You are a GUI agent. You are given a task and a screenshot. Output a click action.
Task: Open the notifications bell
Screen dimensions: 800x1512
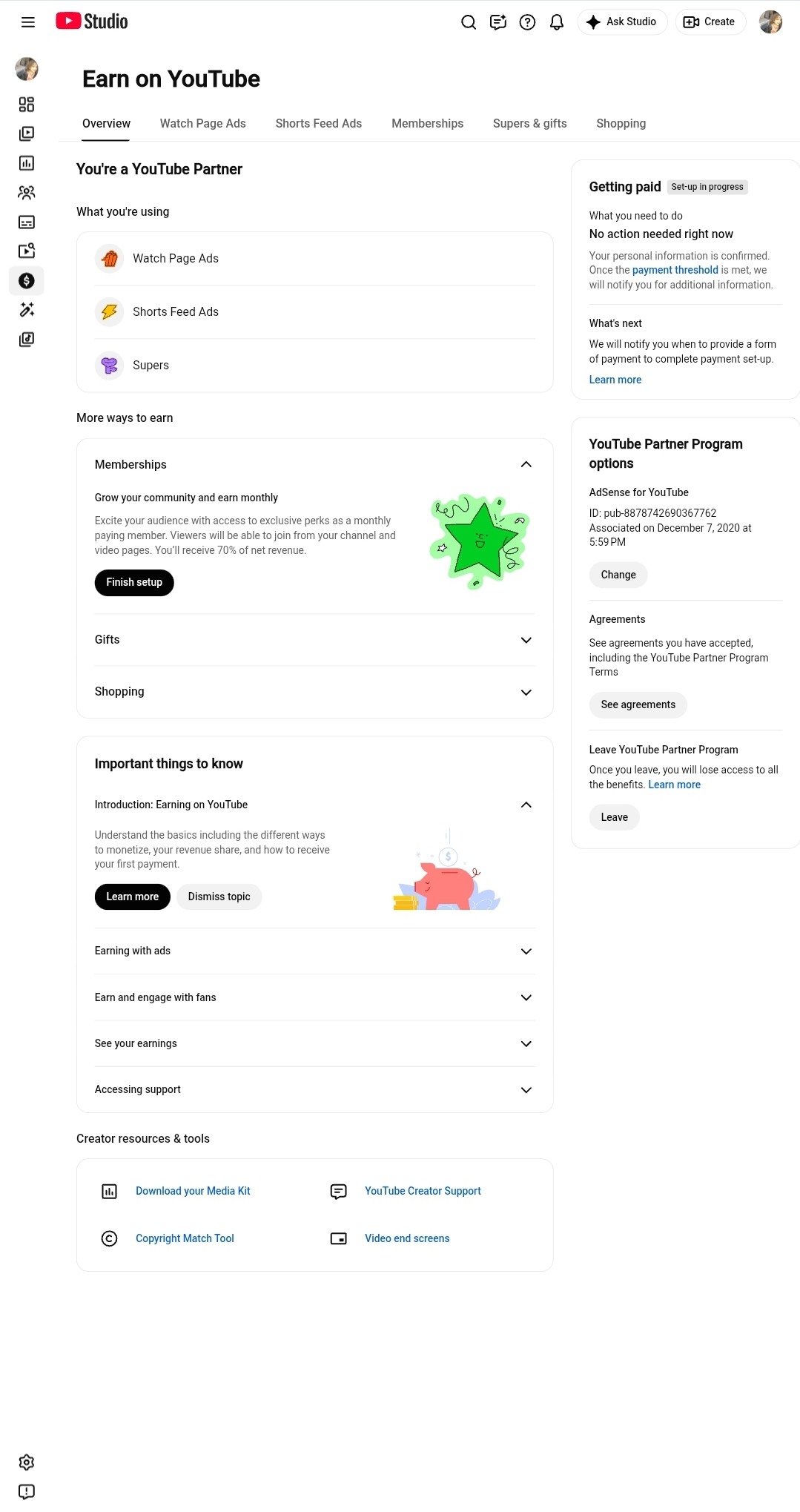557,22
